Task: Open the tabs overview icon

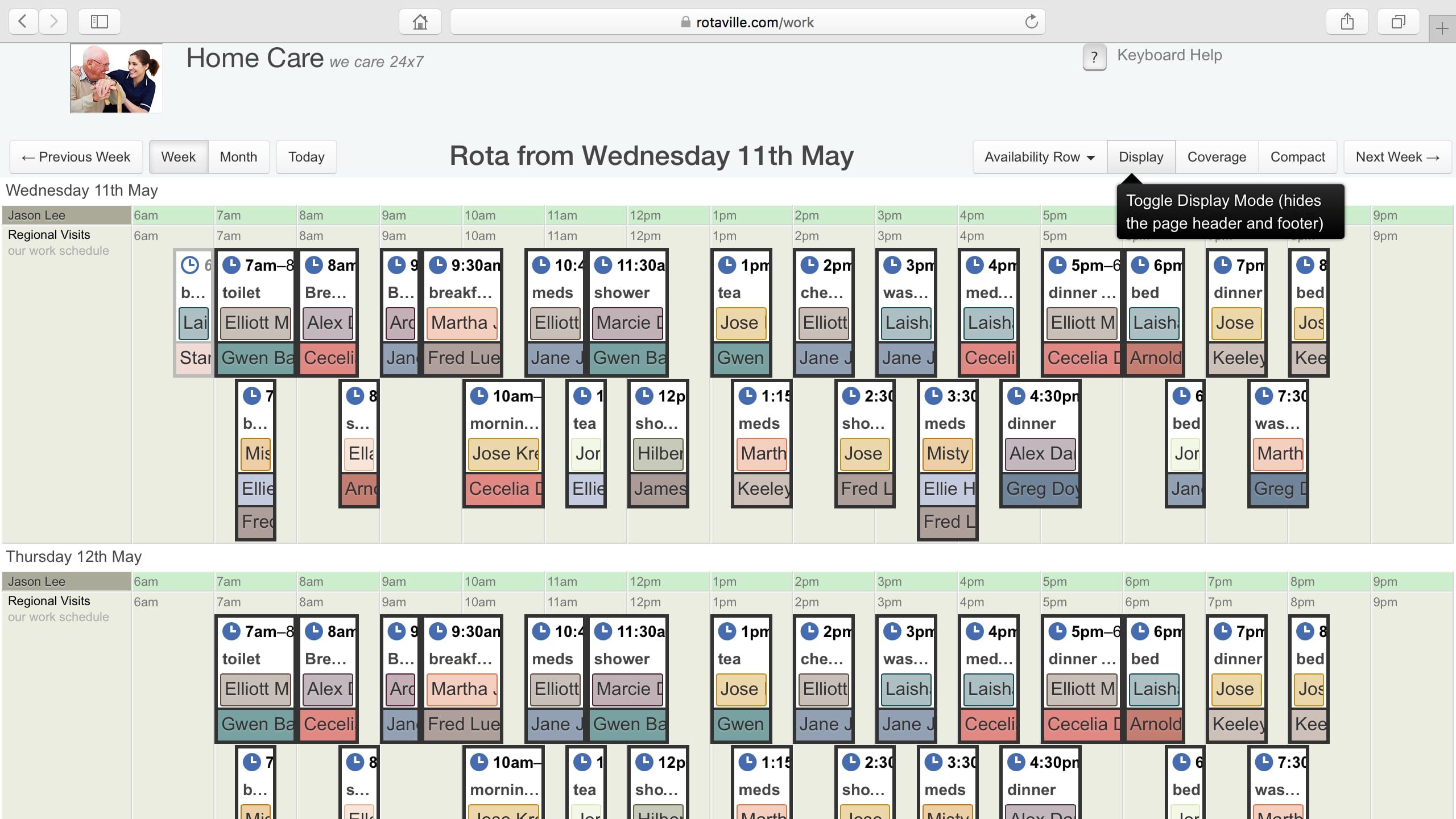Action: click(1398, 22)
